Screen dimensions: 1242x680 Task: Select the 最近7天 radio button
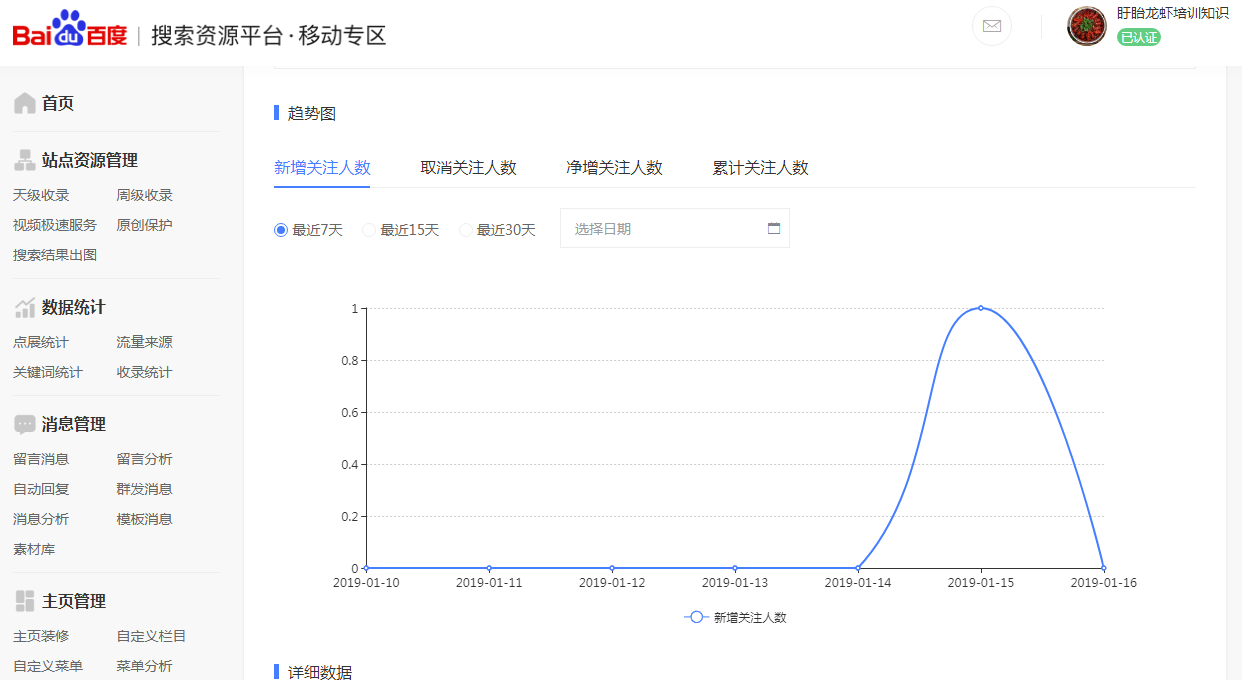pyautogui.click(x=281, y=230)
